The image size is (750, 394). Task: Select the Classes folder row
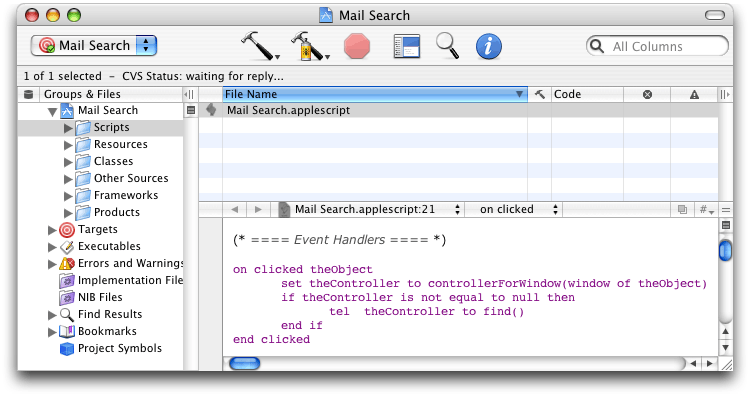(x=100, y=161)
